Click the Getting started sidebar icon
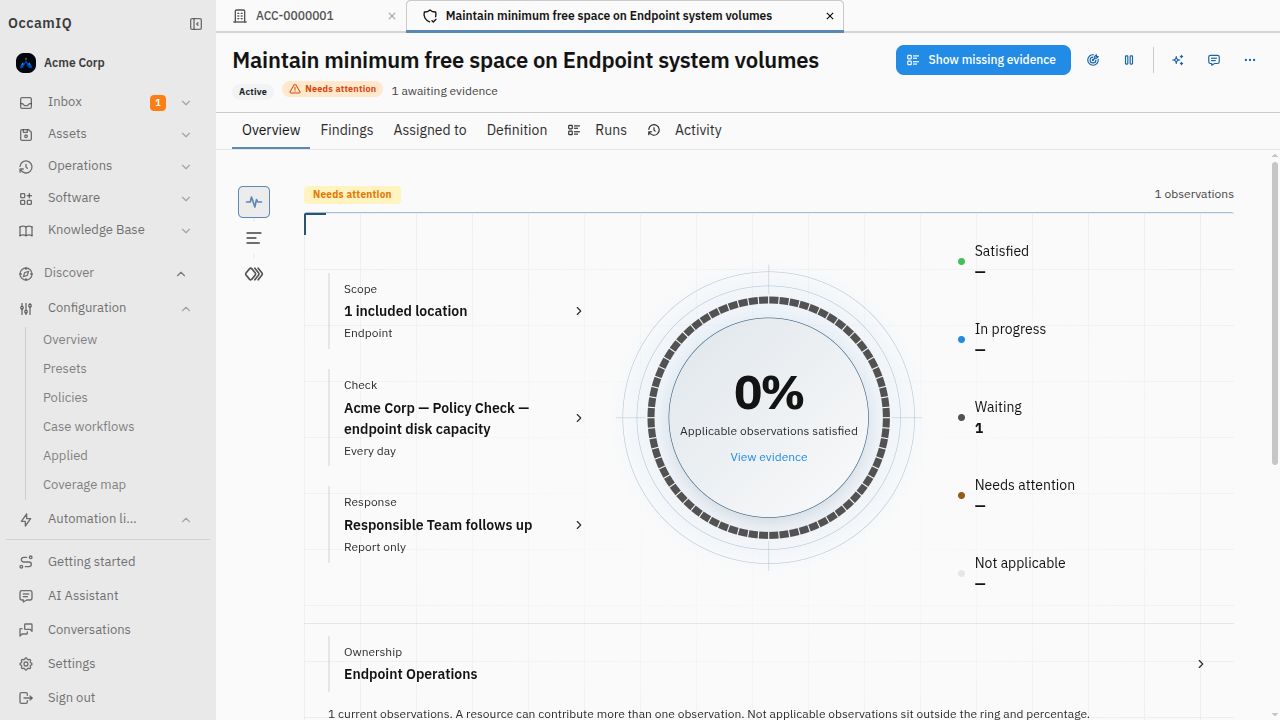Viewport: 1280px width, 720px height. pos(26,562)
